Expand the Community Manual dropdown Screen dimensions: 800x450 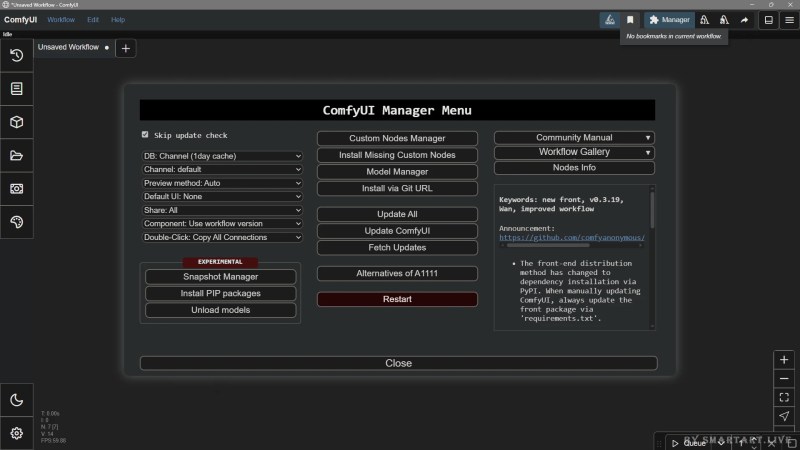point(574,138)
